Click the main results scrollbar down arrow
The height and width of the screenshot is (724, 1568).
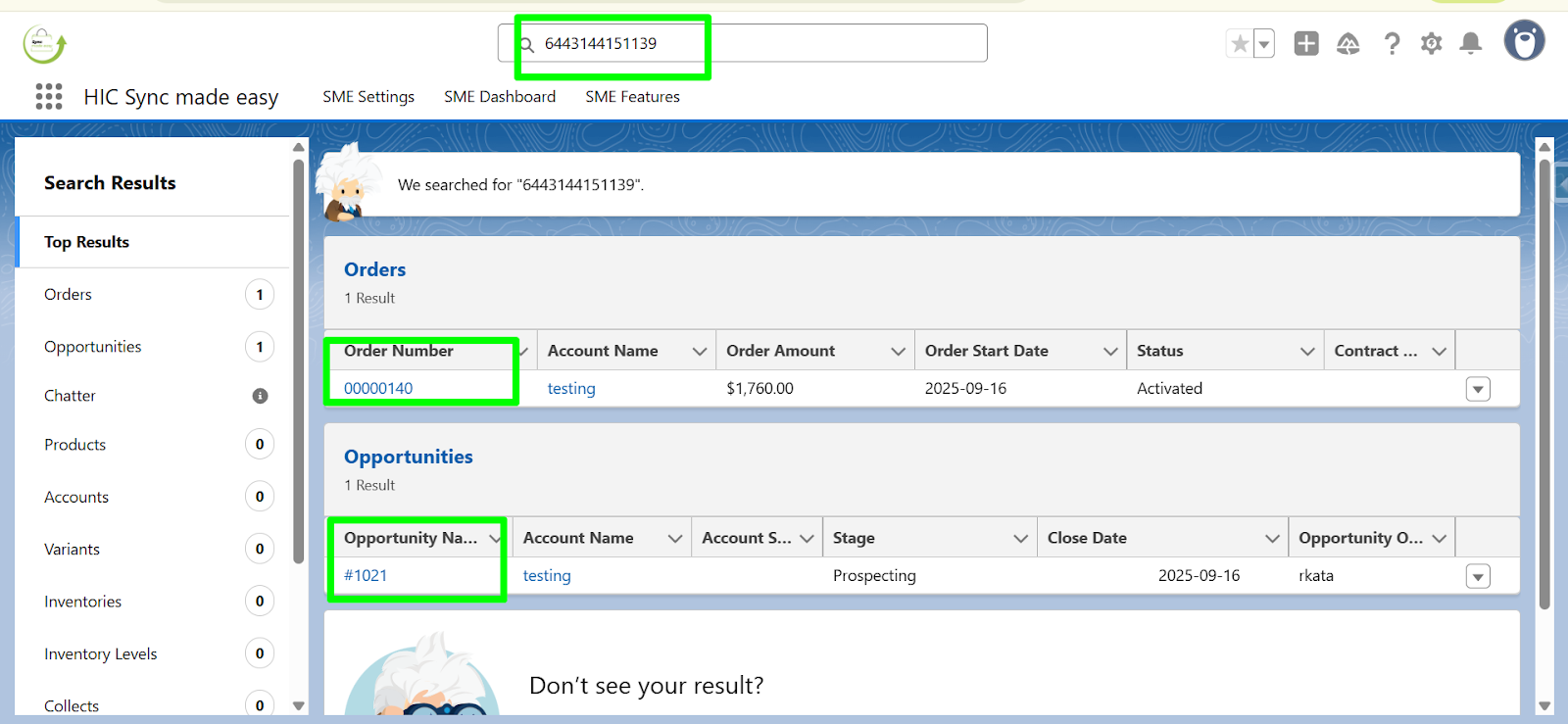[x=1544, y=705]
